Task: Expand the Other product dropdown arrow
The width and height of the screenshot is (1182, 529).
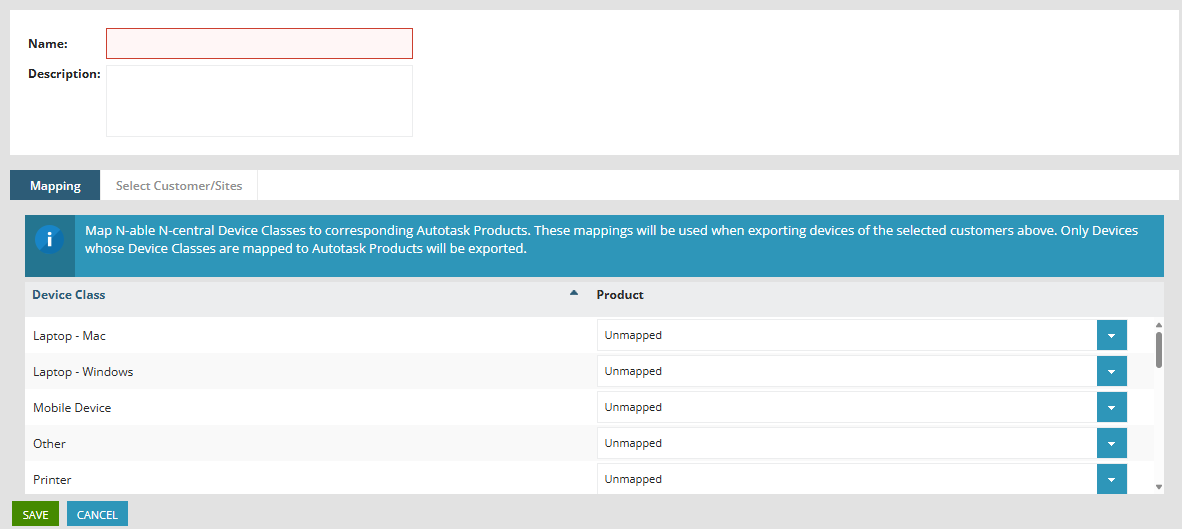Action: (1111, 444)
